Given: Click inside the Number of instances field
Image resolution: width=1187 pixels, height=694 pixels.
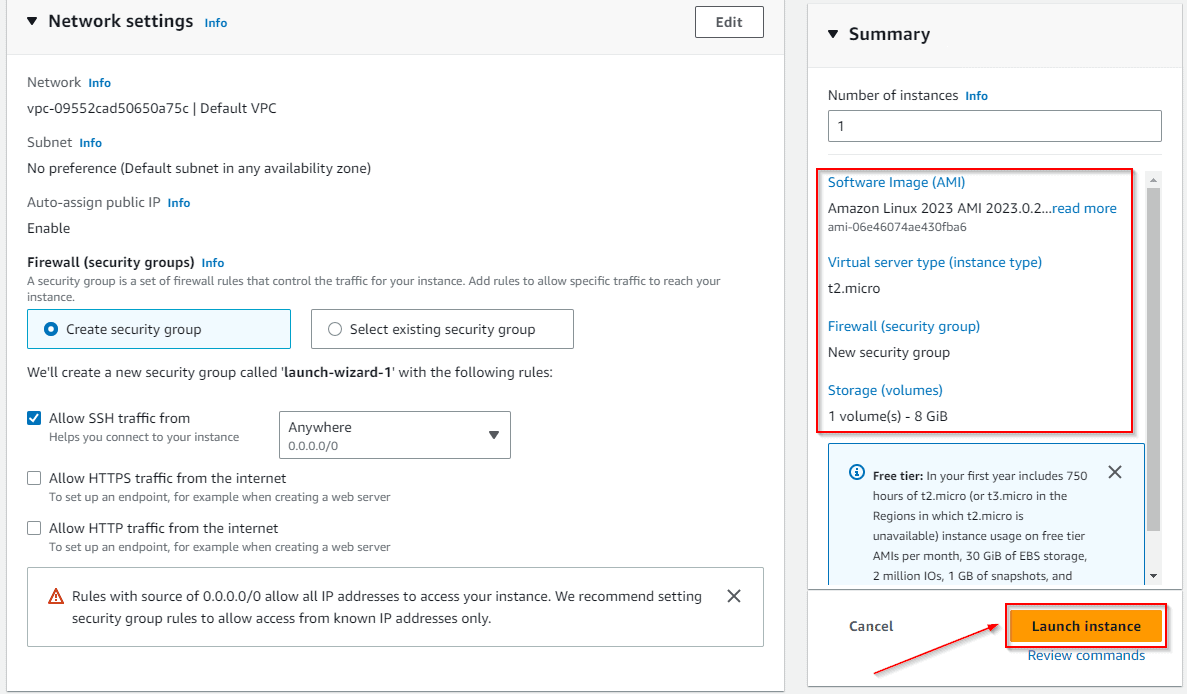Looking at the screenshot, I should point(994,125).
